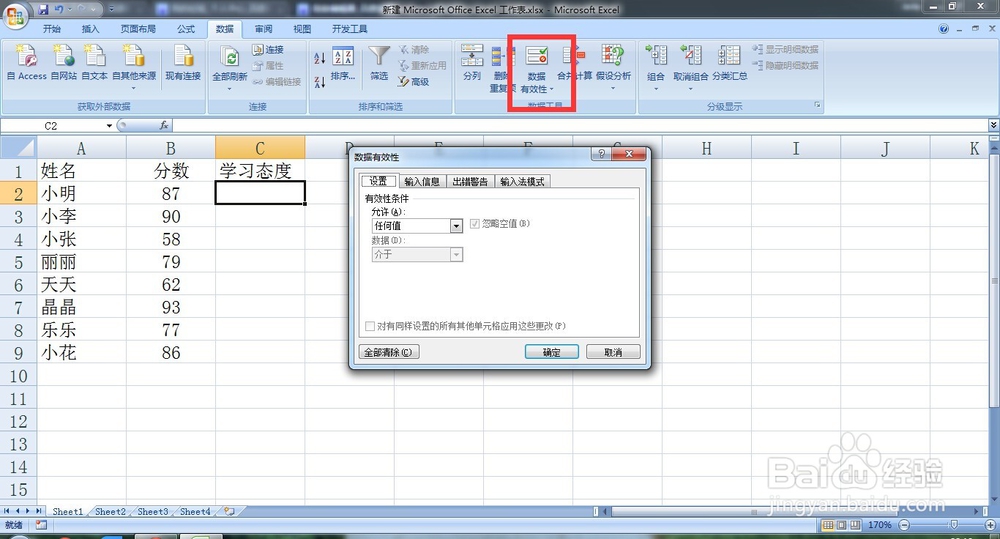This screenshot has width=1000, height=539.
Task: Sort ascending A to Z
Action: 320,58
